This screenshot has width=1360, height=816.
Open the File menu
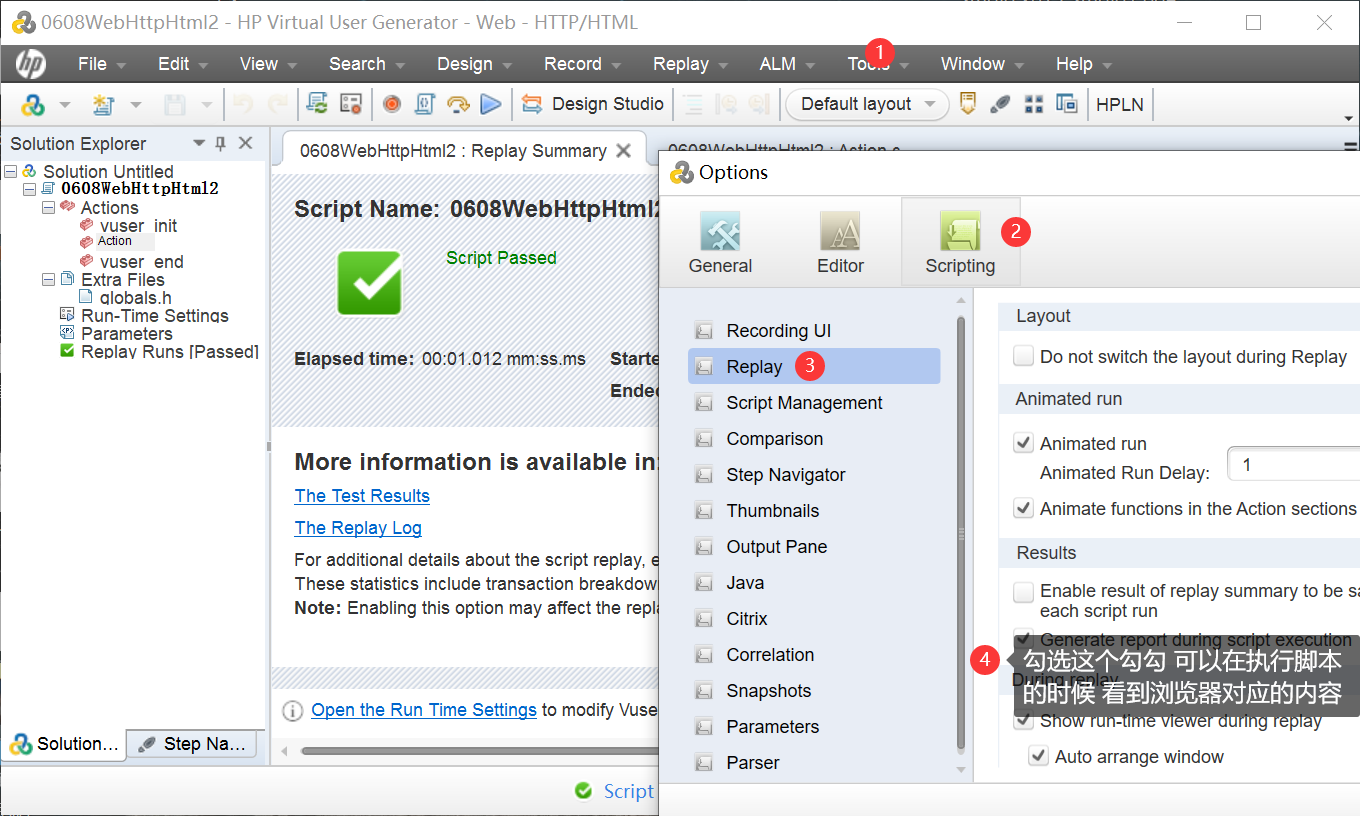click(101, 64)
